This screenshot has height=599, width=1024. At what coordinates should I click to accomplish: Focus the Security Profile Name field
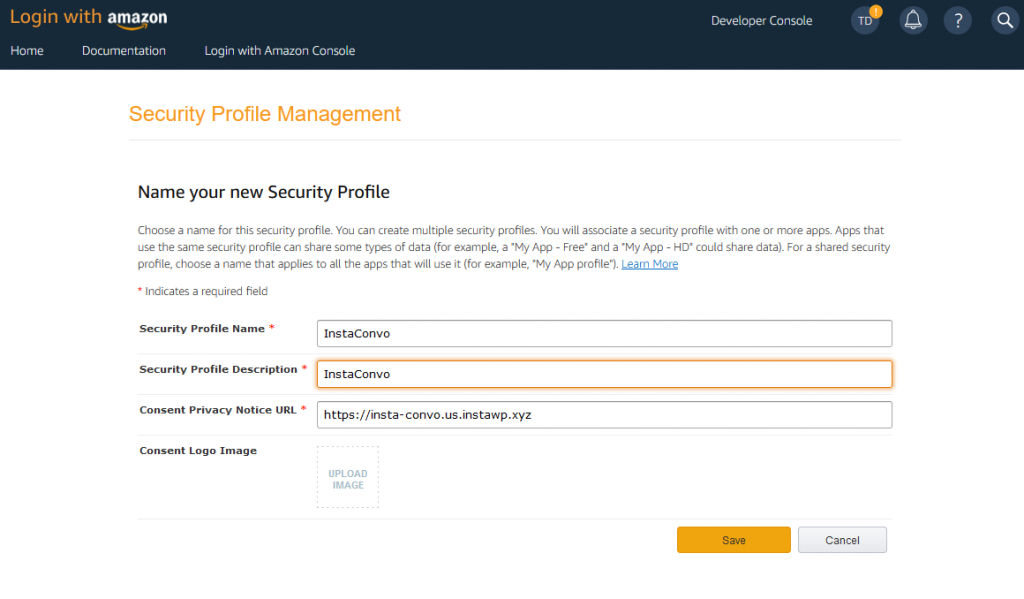point(604,334)
